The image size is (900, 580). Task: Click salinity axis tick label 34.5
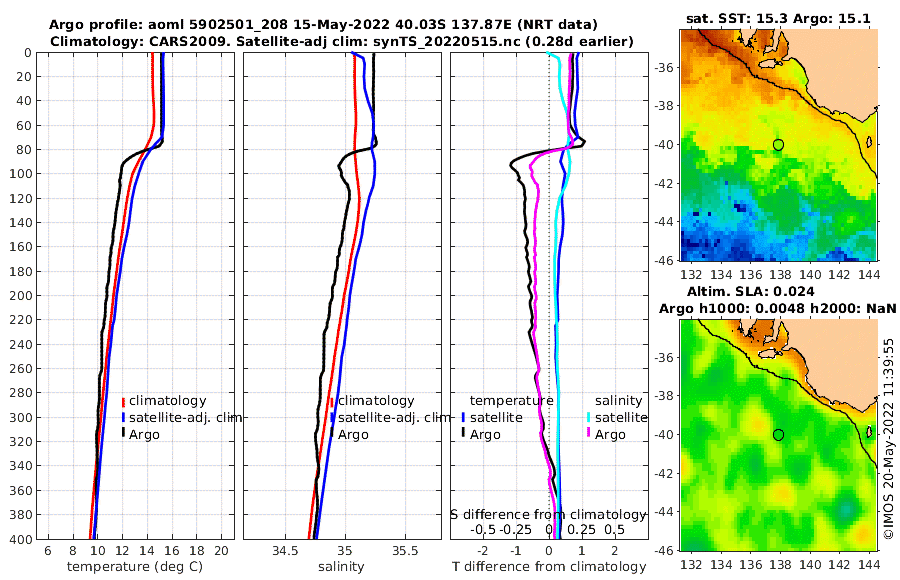[x=285, y=551]
